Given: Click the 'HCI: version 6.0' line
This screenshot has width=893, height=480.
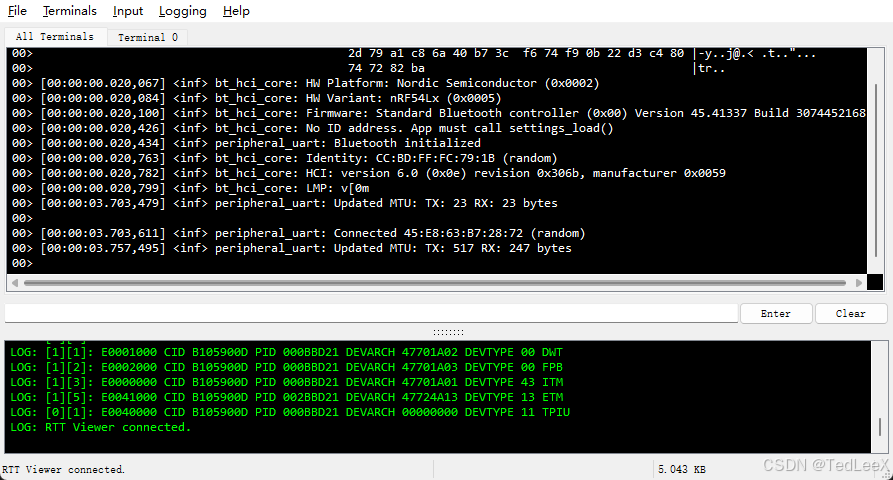Looking at the screenshot, I should [368, 173].
